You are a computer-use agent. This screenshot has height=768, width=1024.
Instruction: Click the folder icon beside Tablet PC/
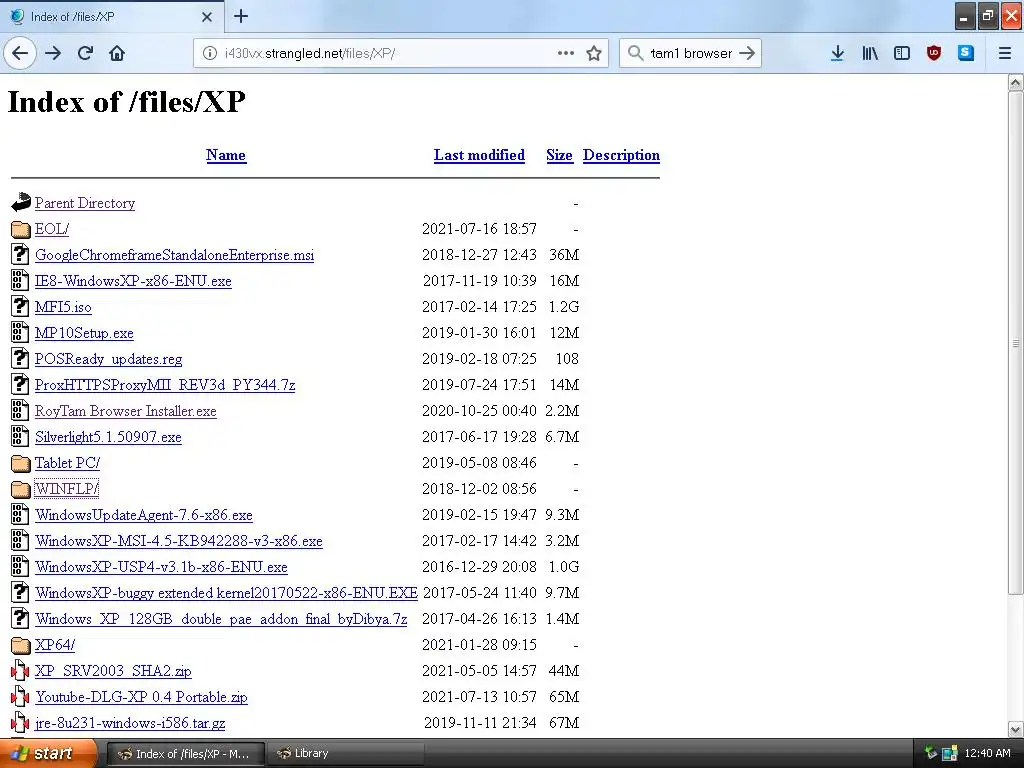(x=20, y=463)
